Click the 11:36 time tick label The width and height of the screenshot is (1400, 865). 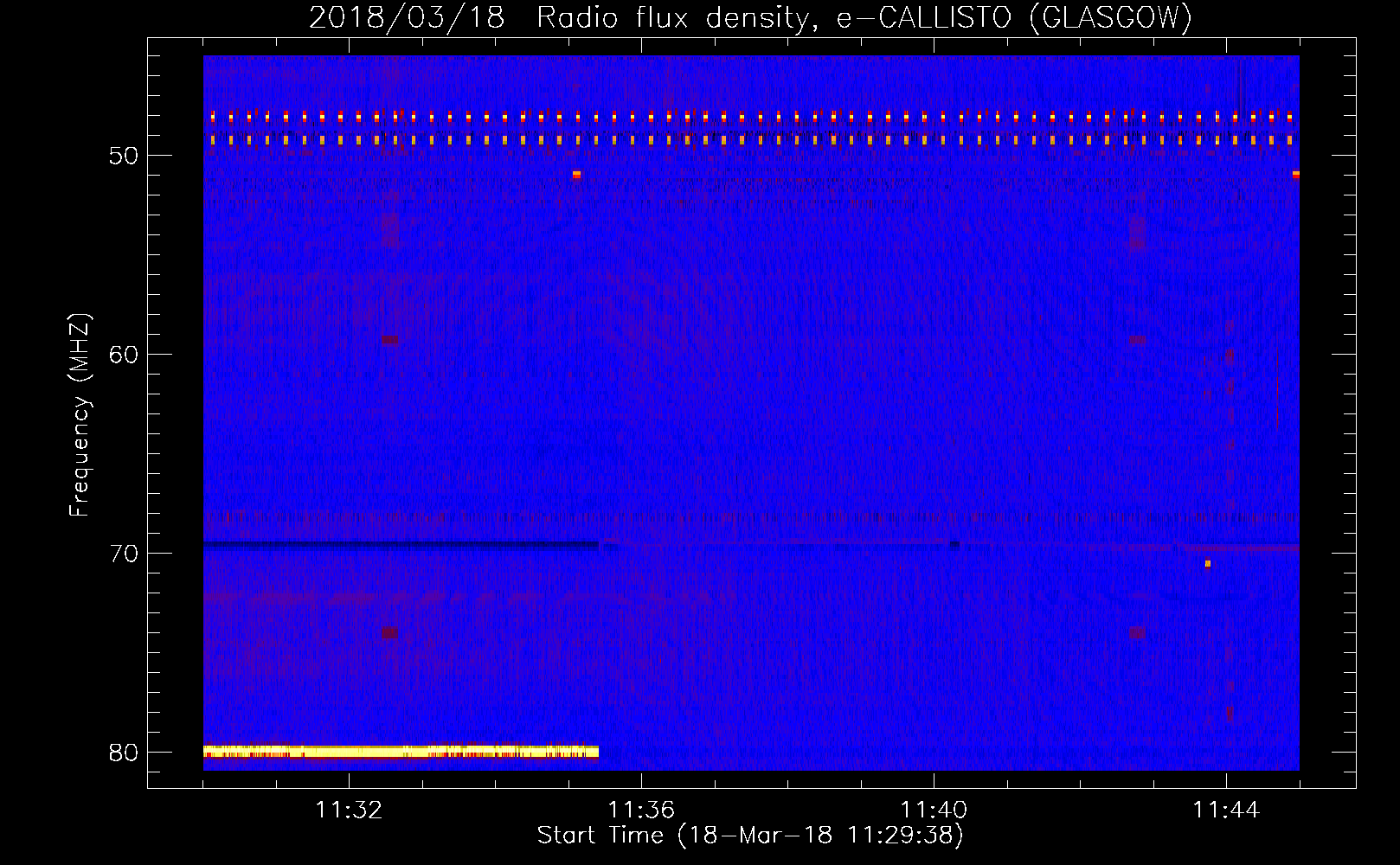641,810
